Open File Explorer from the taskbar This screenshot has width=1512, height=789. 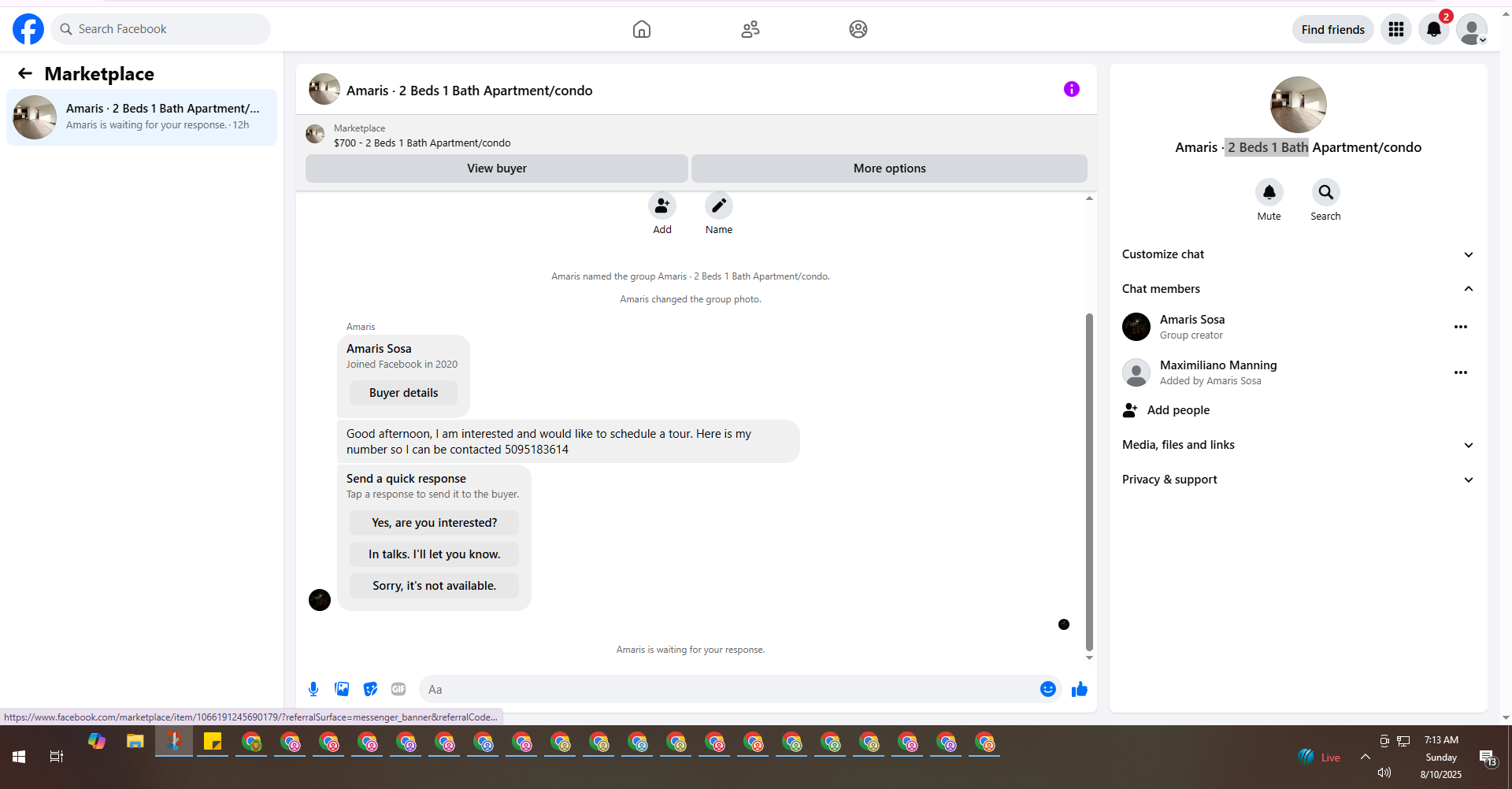[135, 742]
